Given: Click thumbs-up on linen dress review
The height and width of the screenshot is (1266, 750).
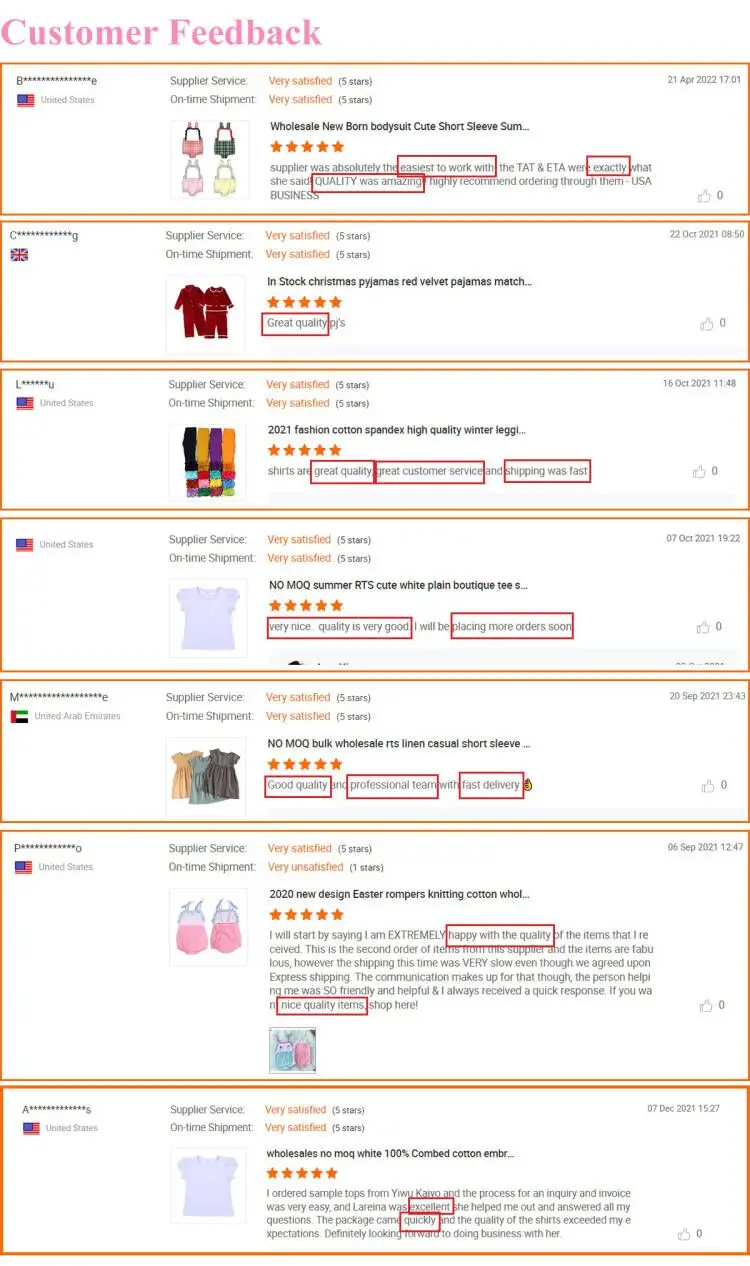Looking at the screenshot, I should click(708, 786).
